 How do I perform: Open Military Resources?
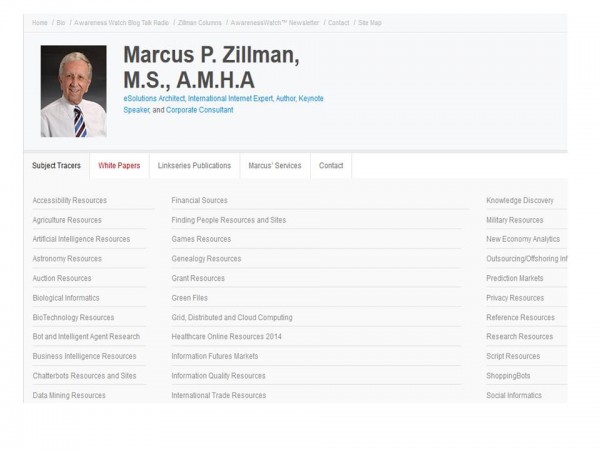coord(515,220)
